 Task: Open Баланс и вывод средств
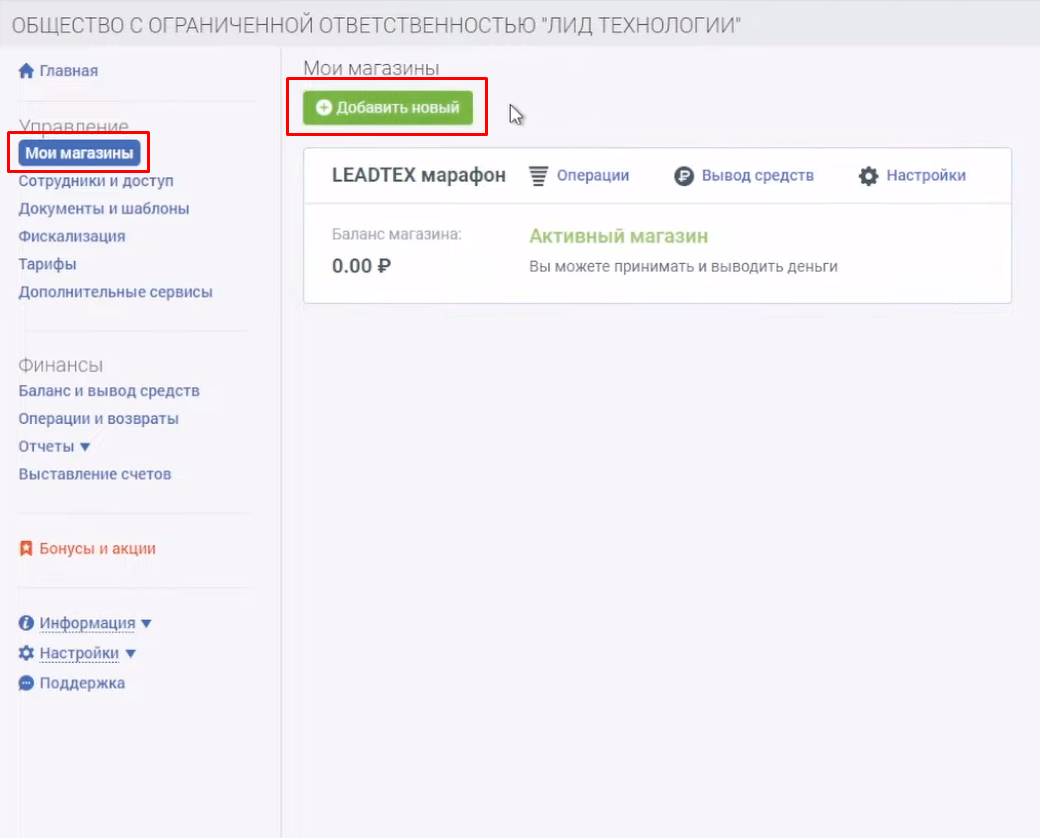[109, 391]
